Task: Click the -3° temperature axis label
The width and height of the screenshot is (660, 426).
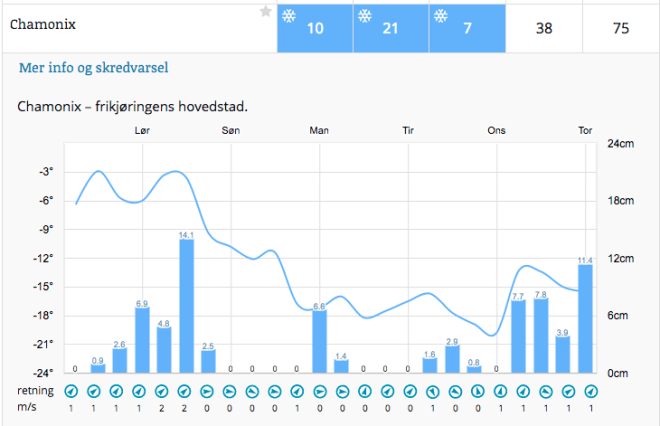Action: point(46,172)
